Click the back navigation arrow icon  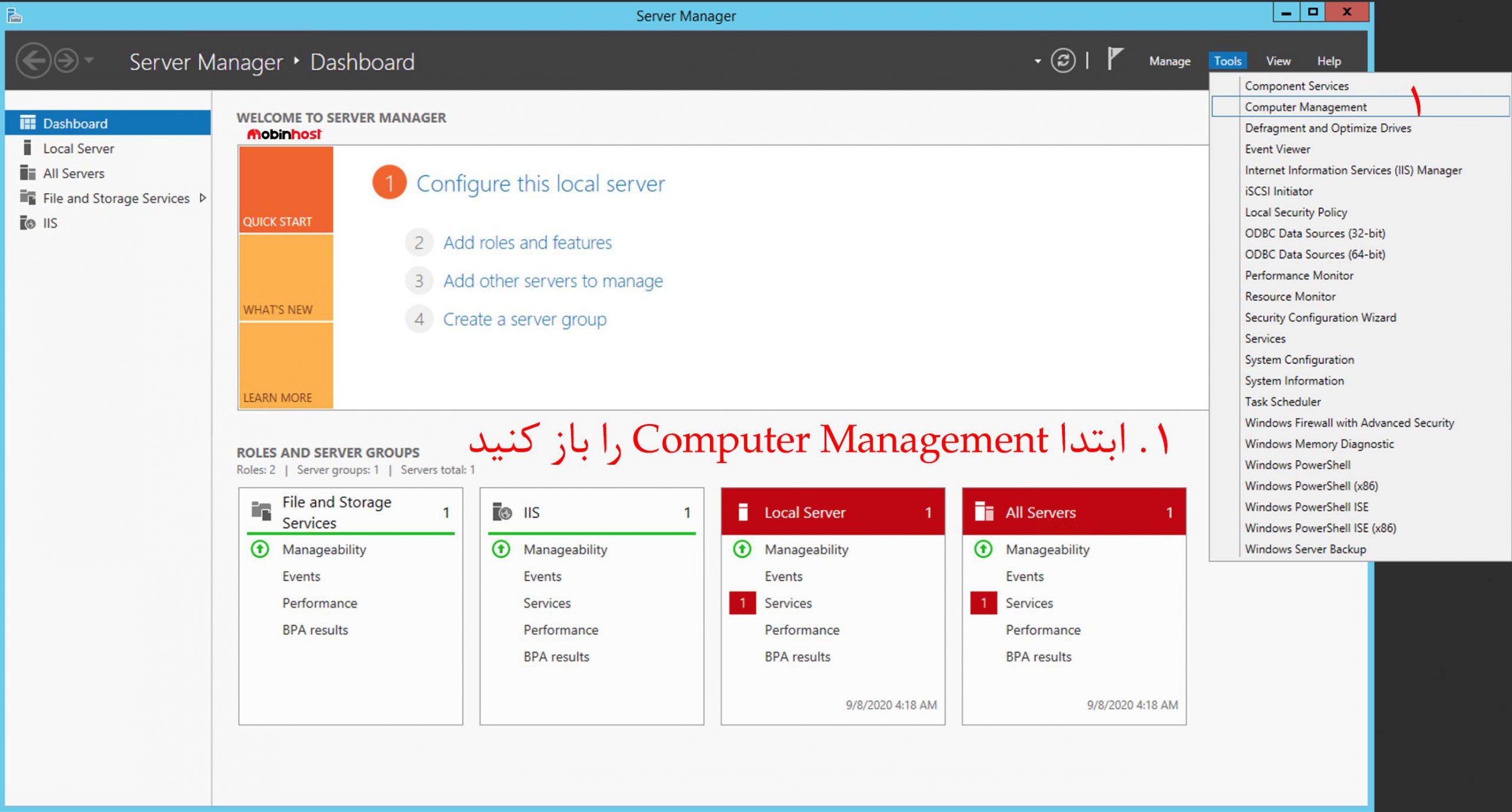click(33, 60)
